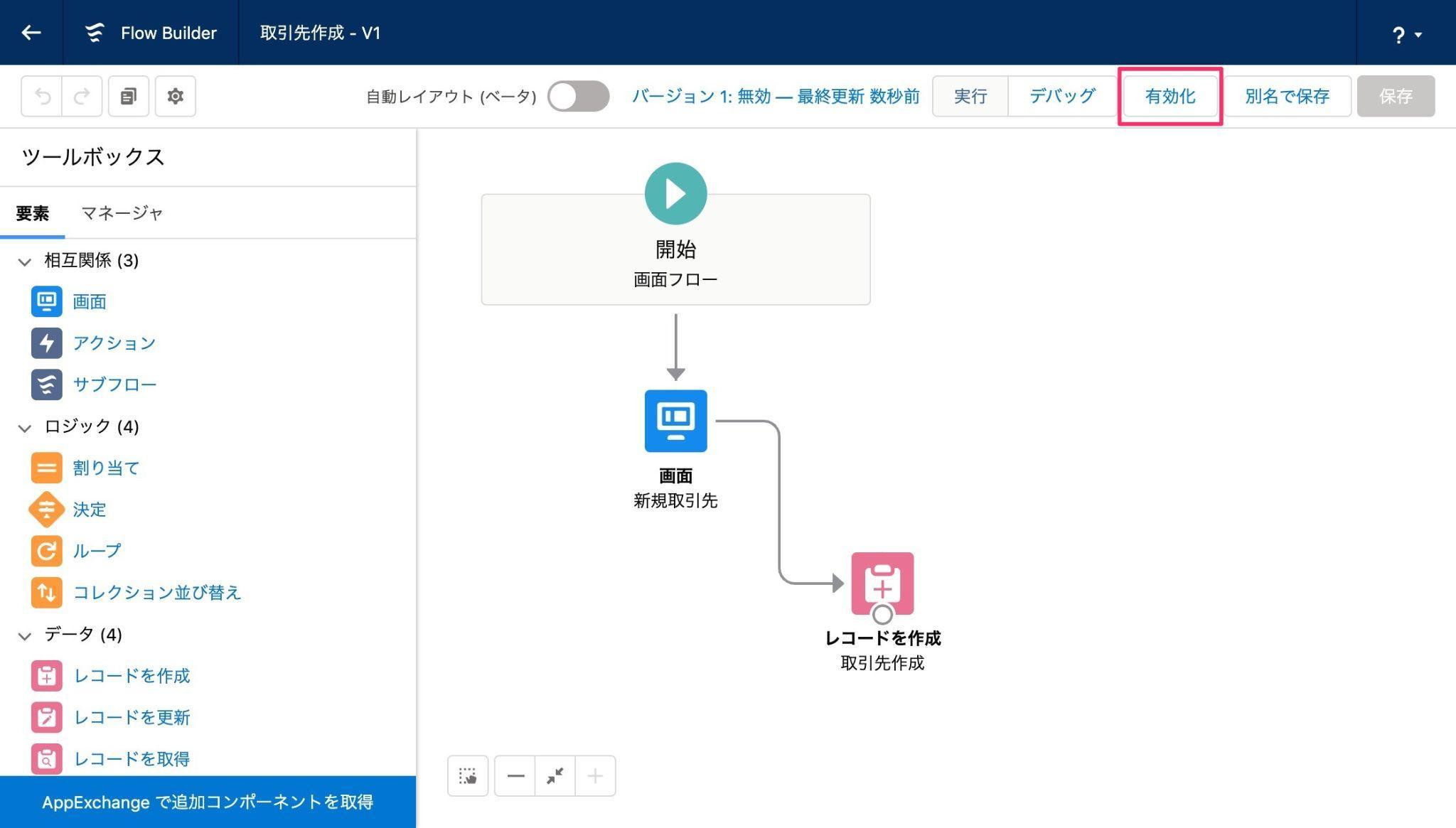The height and width of the screenshot is (828, 1456).
Task: Open the help question mark dropdown
Action: [x=1406, y=34]
